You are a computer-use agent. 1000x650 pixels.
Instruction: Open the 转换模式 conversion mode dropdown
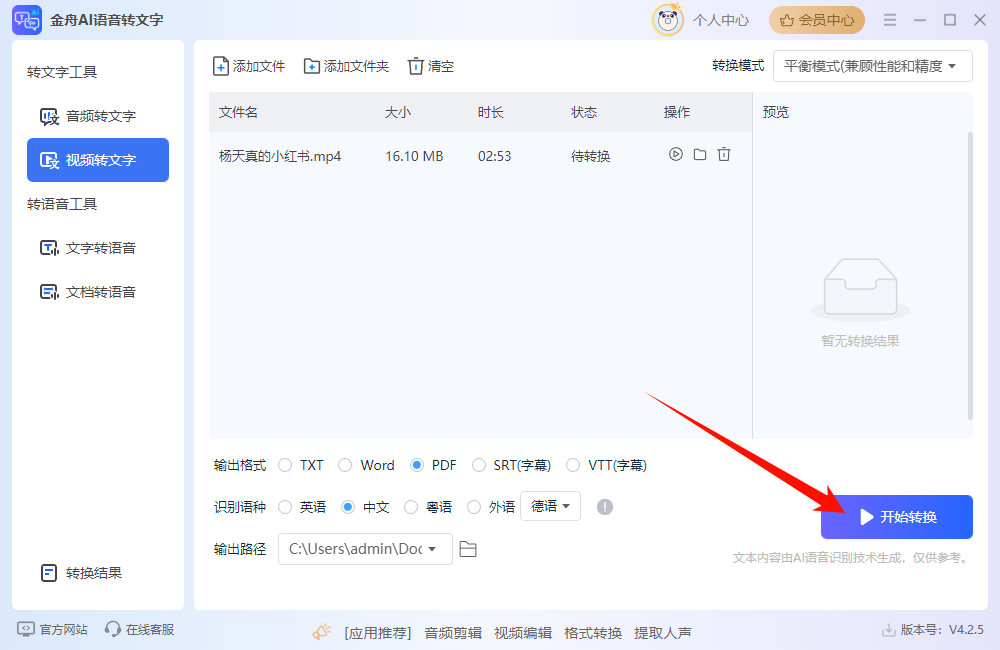coord(872,65)
